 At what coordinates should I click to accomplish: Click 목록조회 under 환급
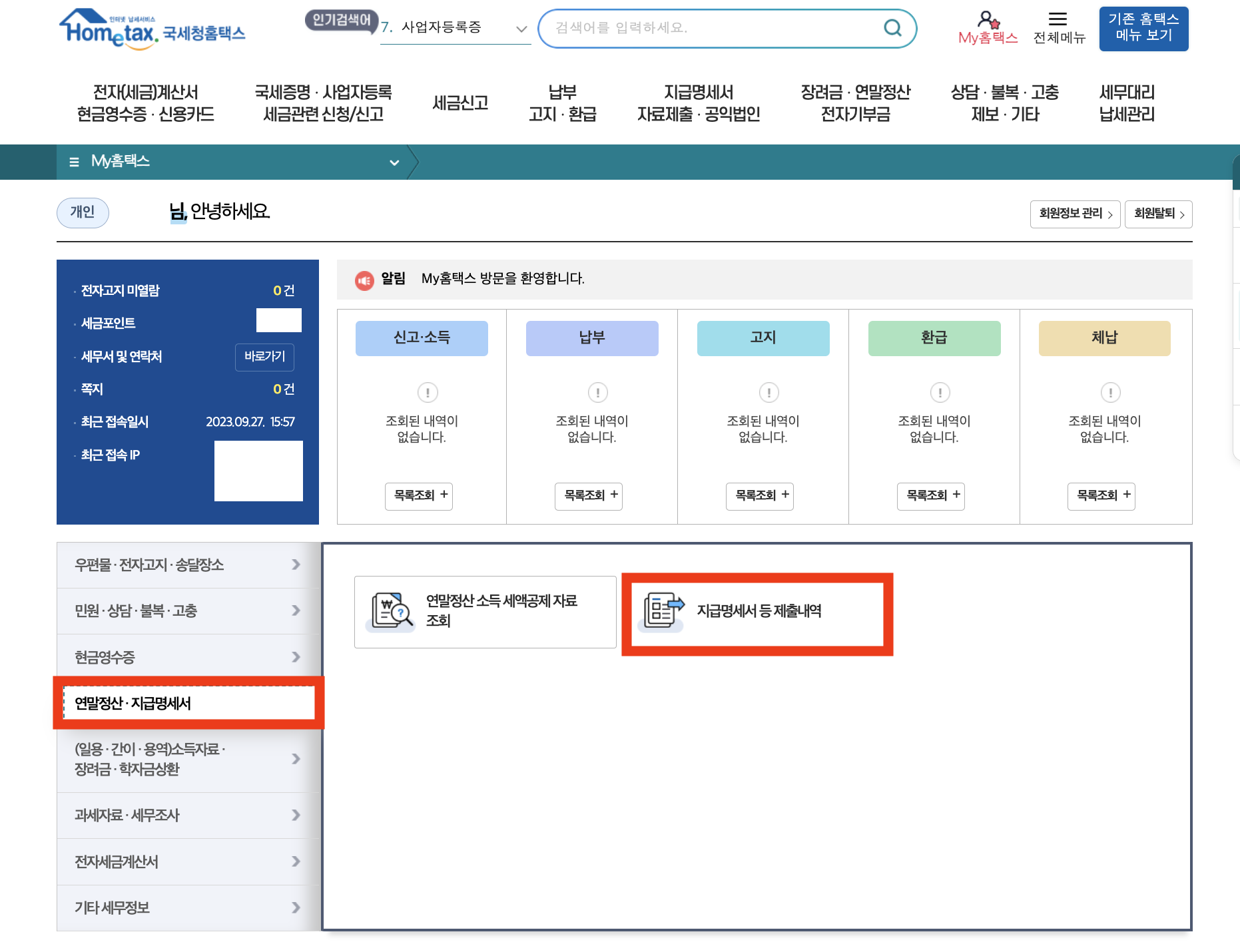pyautogui.click(x=931, y=496)
